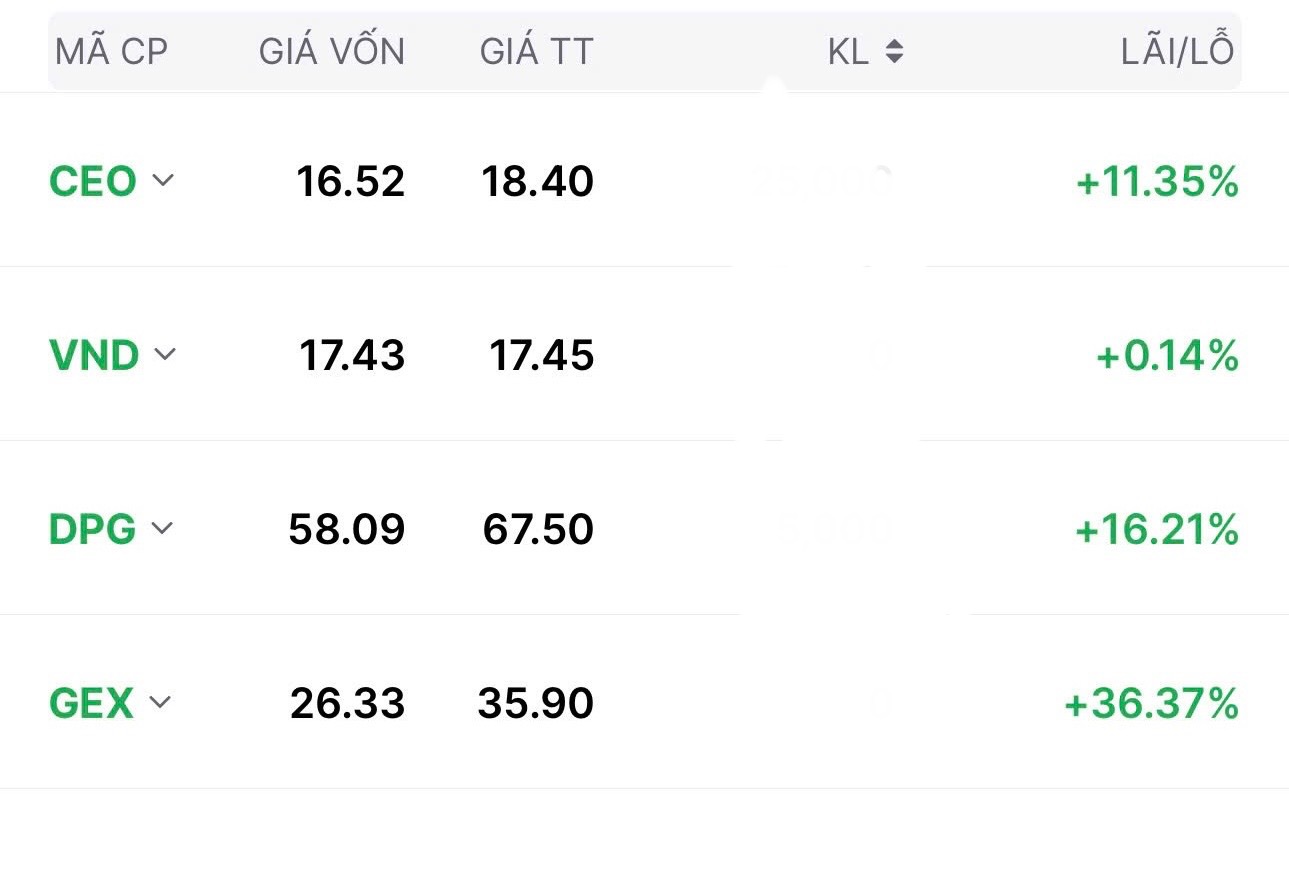
Task: Expand the CEO stock chevron
Action: click(x=163, y=181)
